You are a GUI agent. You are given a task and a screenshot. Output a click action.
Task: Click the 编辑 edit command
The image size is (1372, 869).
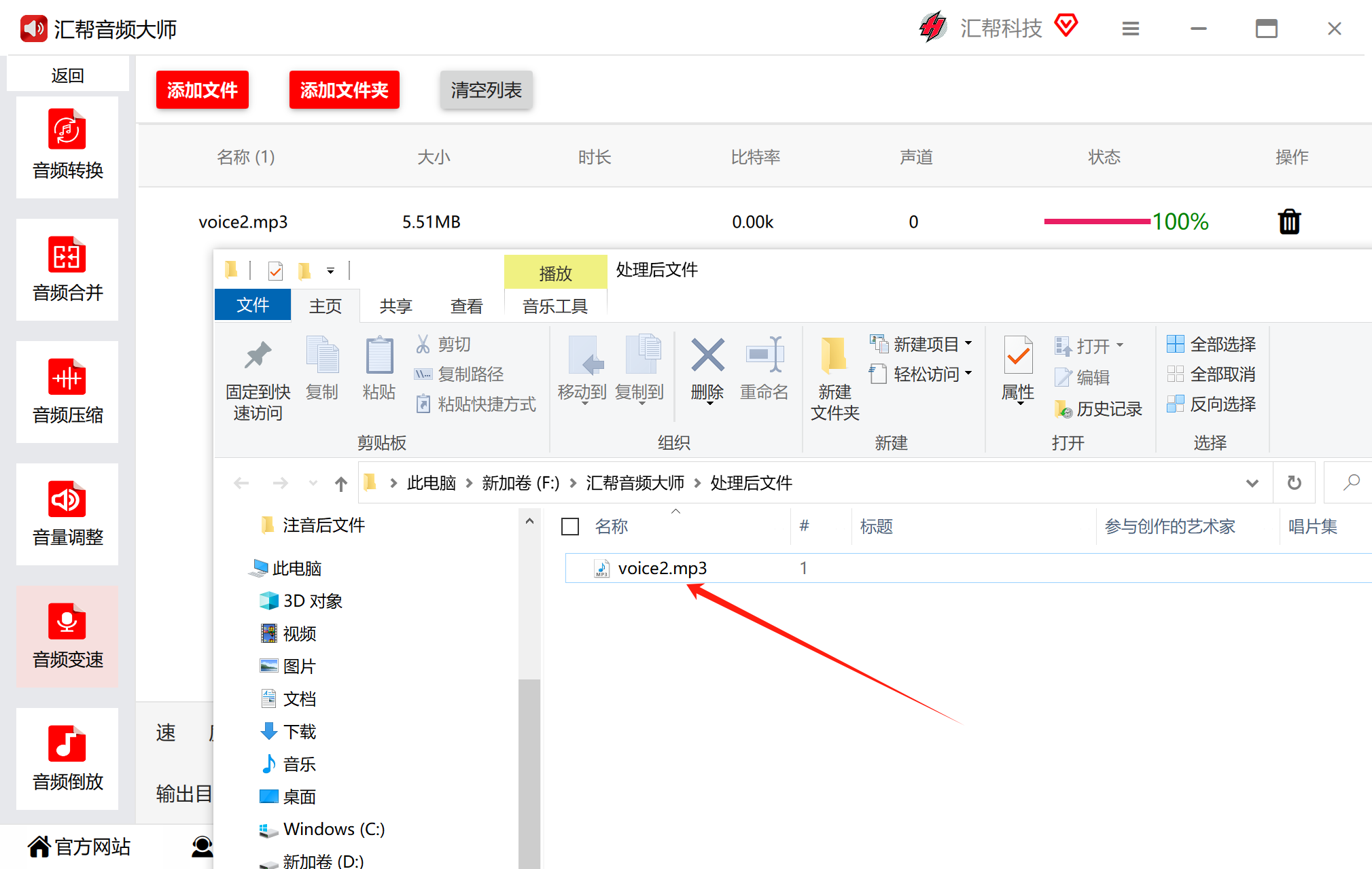coord(1082,377)
